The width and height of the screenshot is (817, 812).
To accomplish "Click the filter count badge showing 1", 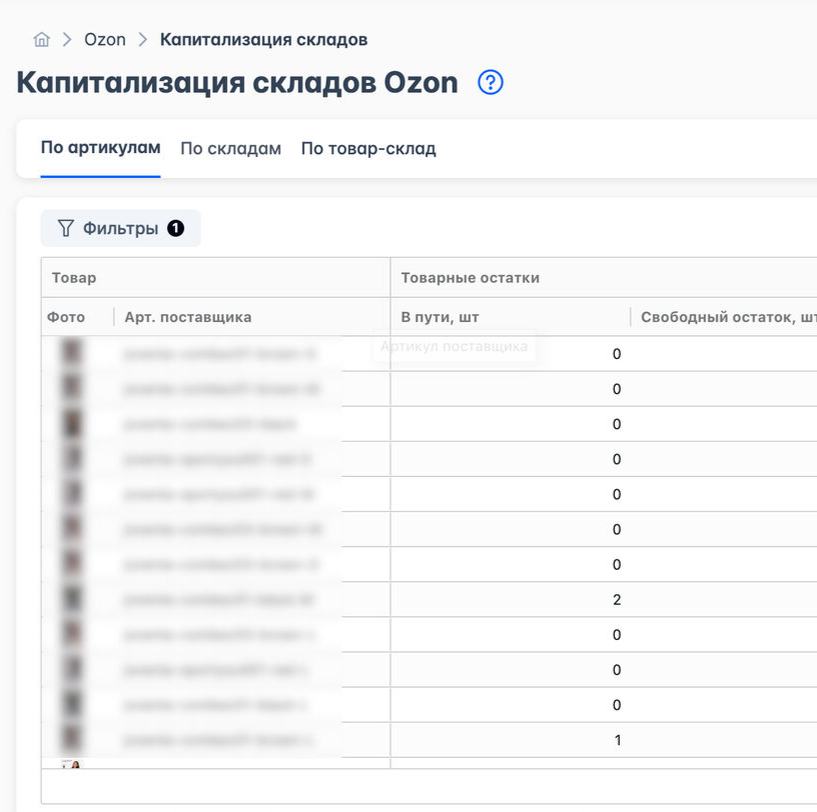I will (176, 228).
